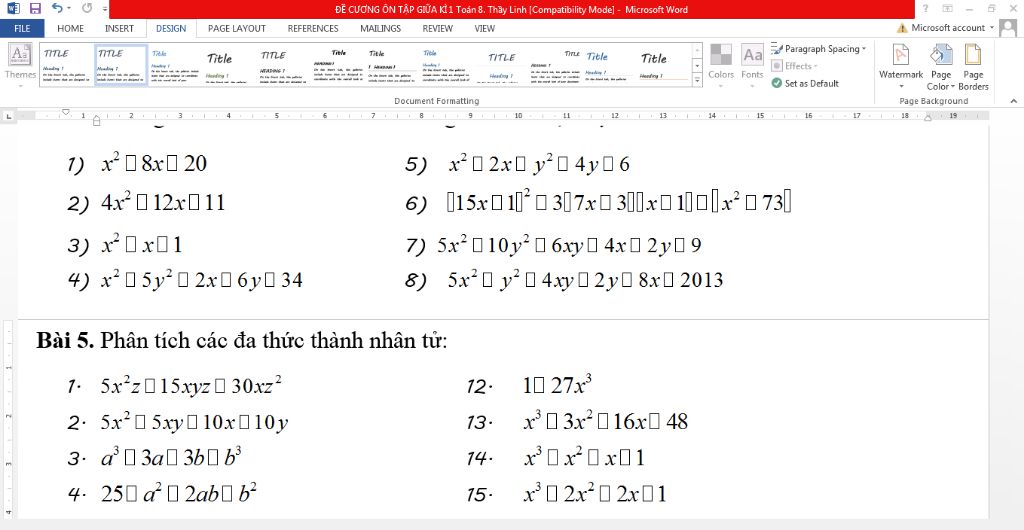Click the item '1 27x³' numbered 12
Image resolution: width=1024 pixels, height=530 pixels.
click(x=557, y=386)
